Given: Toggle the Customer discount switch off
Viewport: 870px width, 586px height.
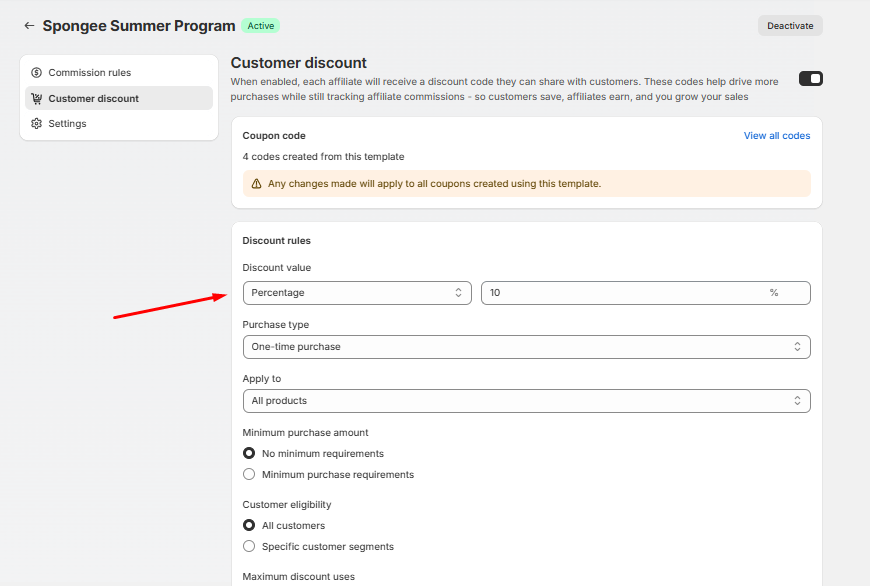Looking at the screenshot, I should coord(810,79).
